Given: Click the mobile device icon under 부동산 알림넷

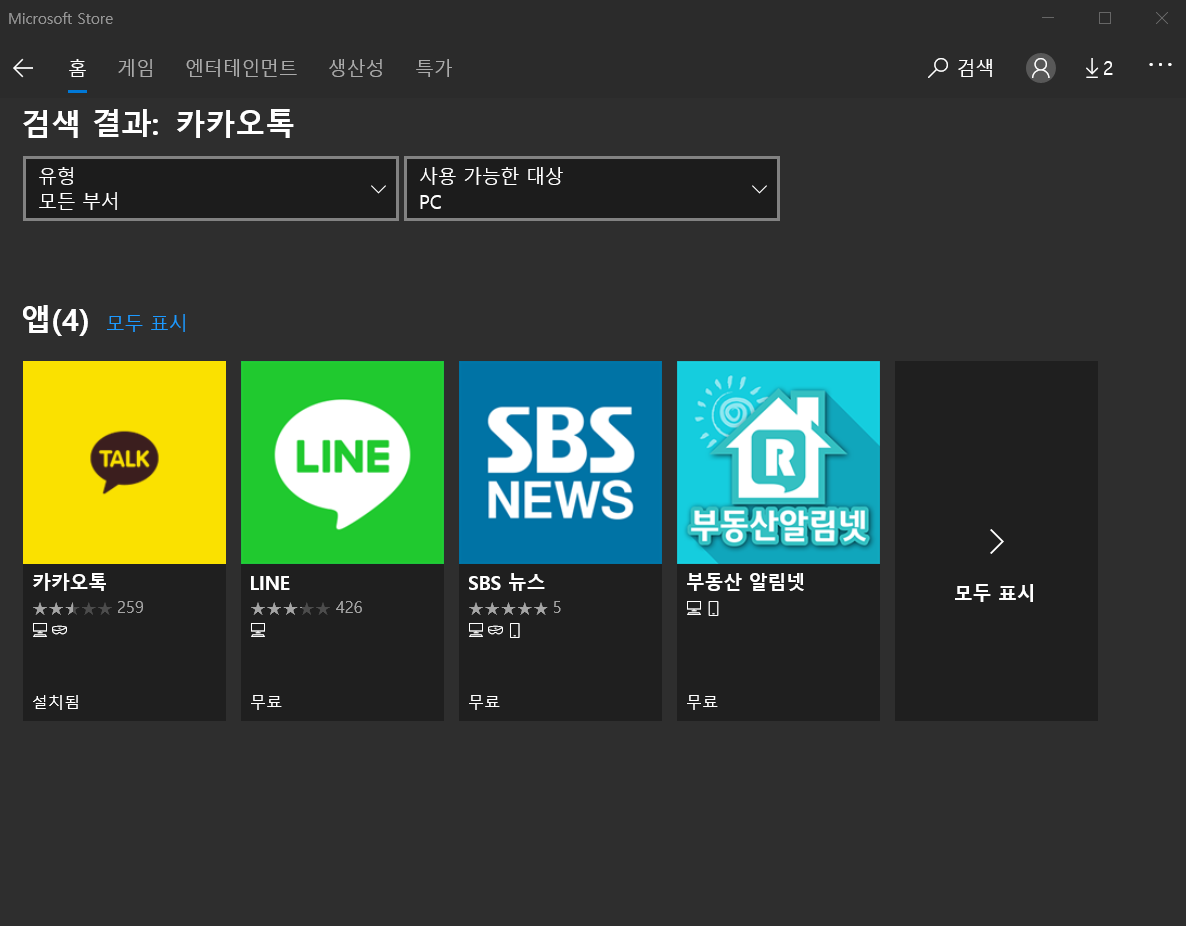Looking at the screenshot, I should [713, 608].
